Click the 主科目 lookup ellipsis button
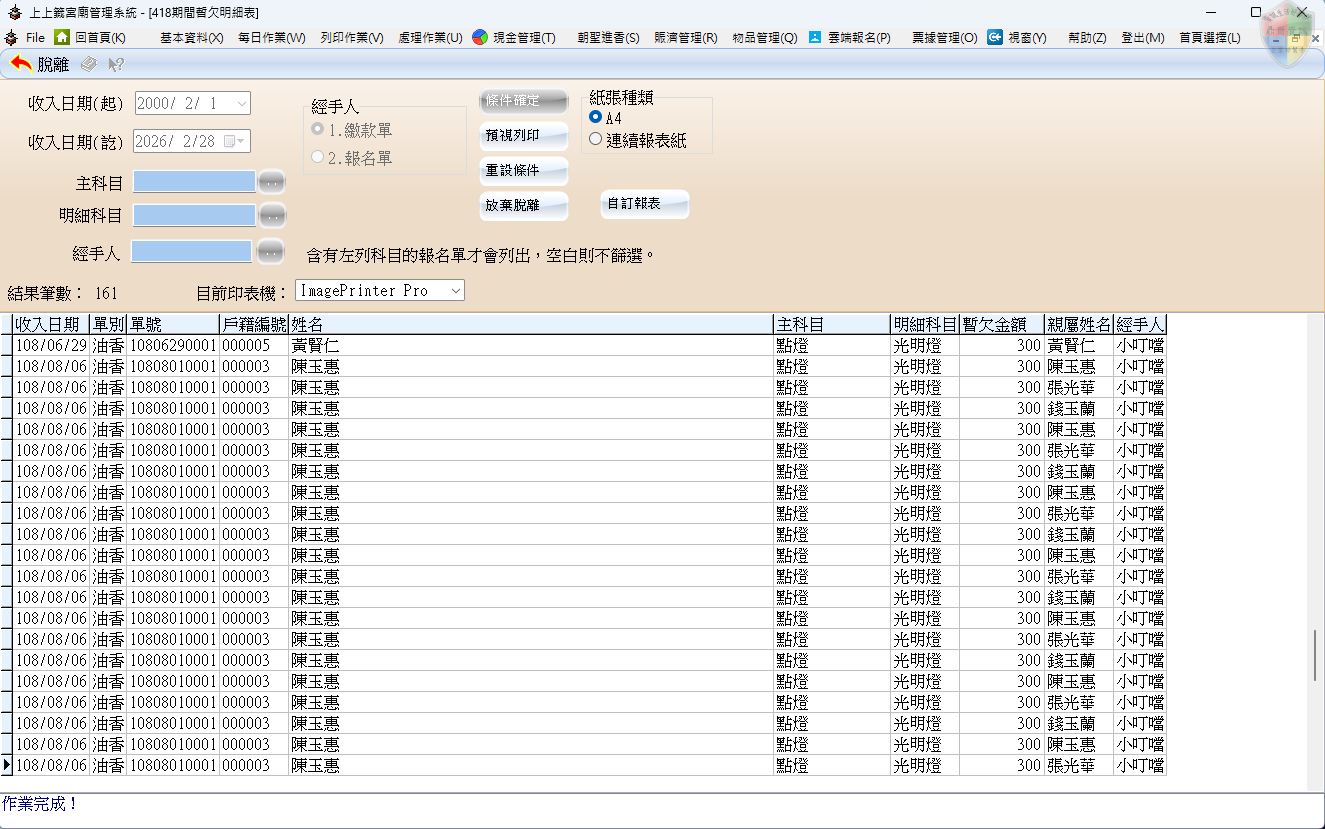This screenshot has width=1325, height=829. point(271,183)
